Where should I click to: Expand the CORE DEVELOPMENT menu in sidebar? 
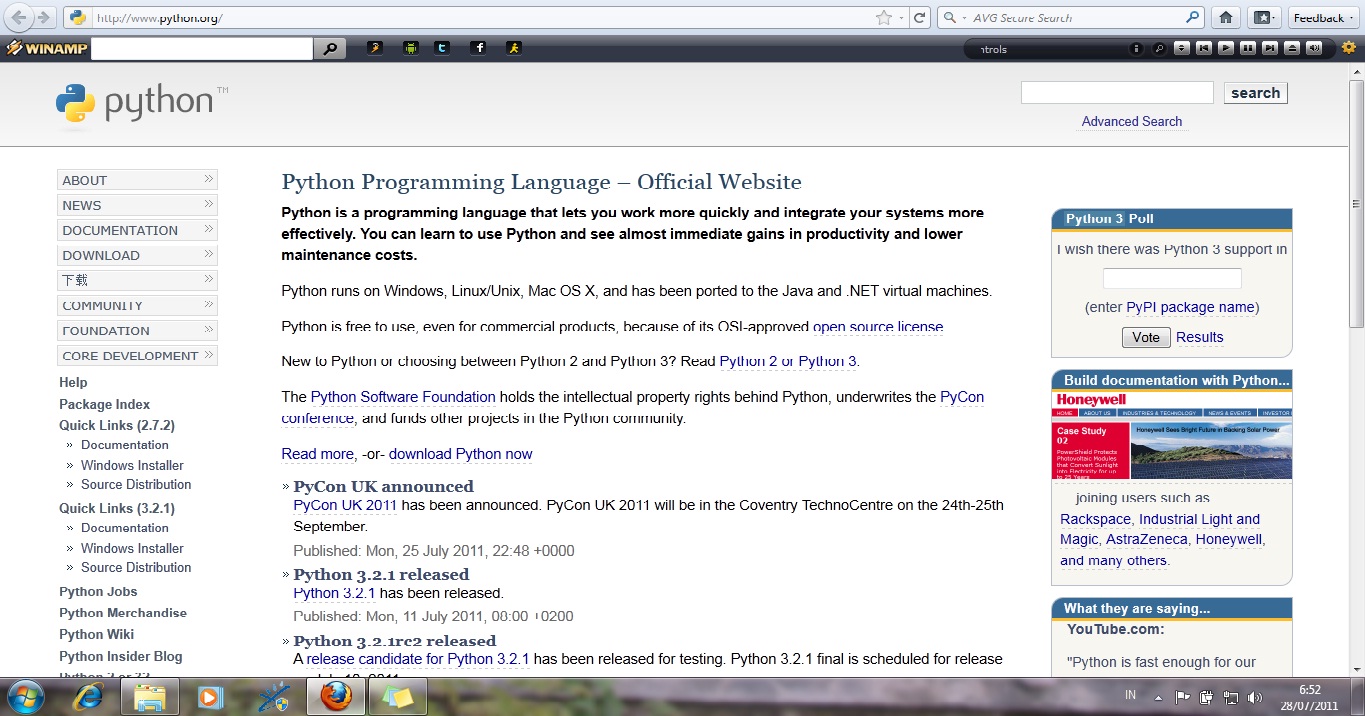point(137,355)
